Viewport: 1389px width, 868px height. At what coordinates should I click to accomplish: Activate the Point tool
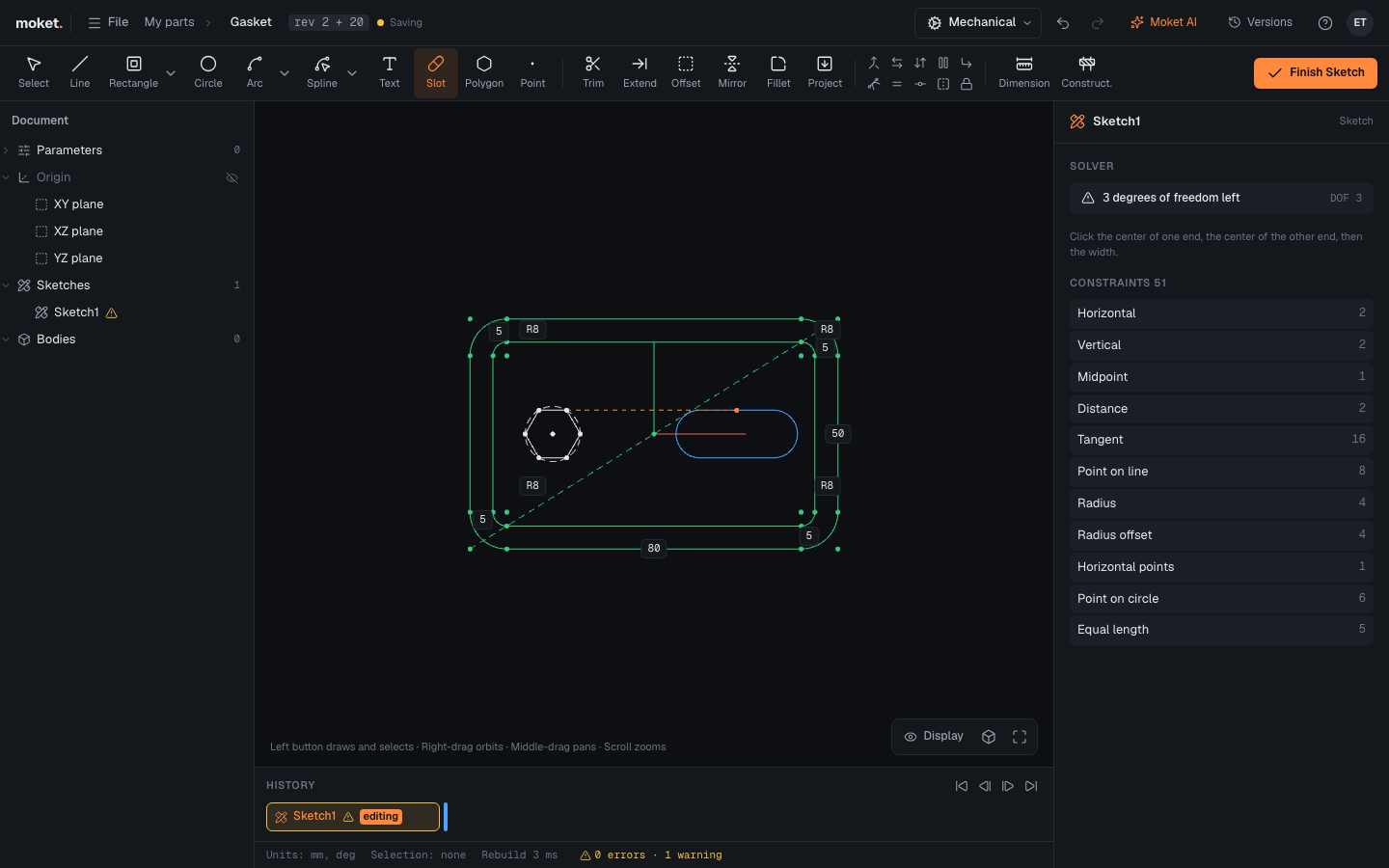pyautogui.click(x=532, y=72)
